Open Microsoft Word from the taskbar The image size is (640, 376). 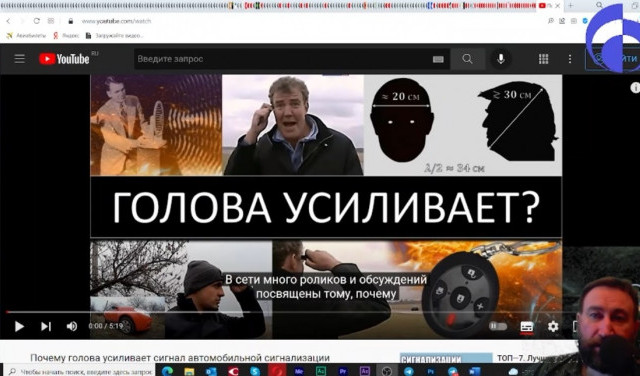tap(474, 371)
